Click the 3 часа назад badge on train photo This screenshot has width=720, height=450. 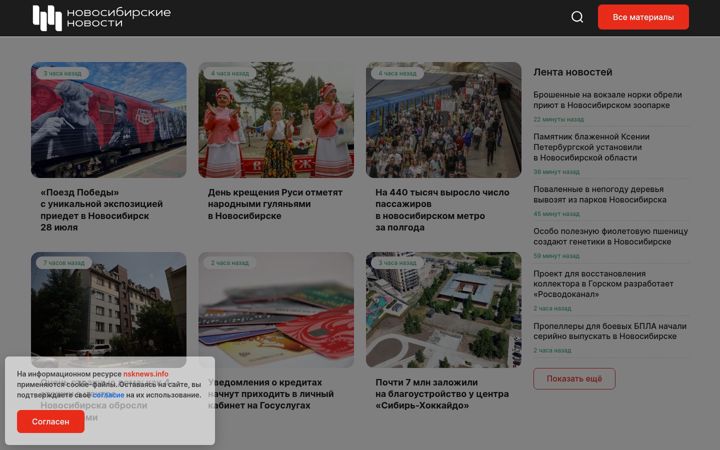[62, 73]
